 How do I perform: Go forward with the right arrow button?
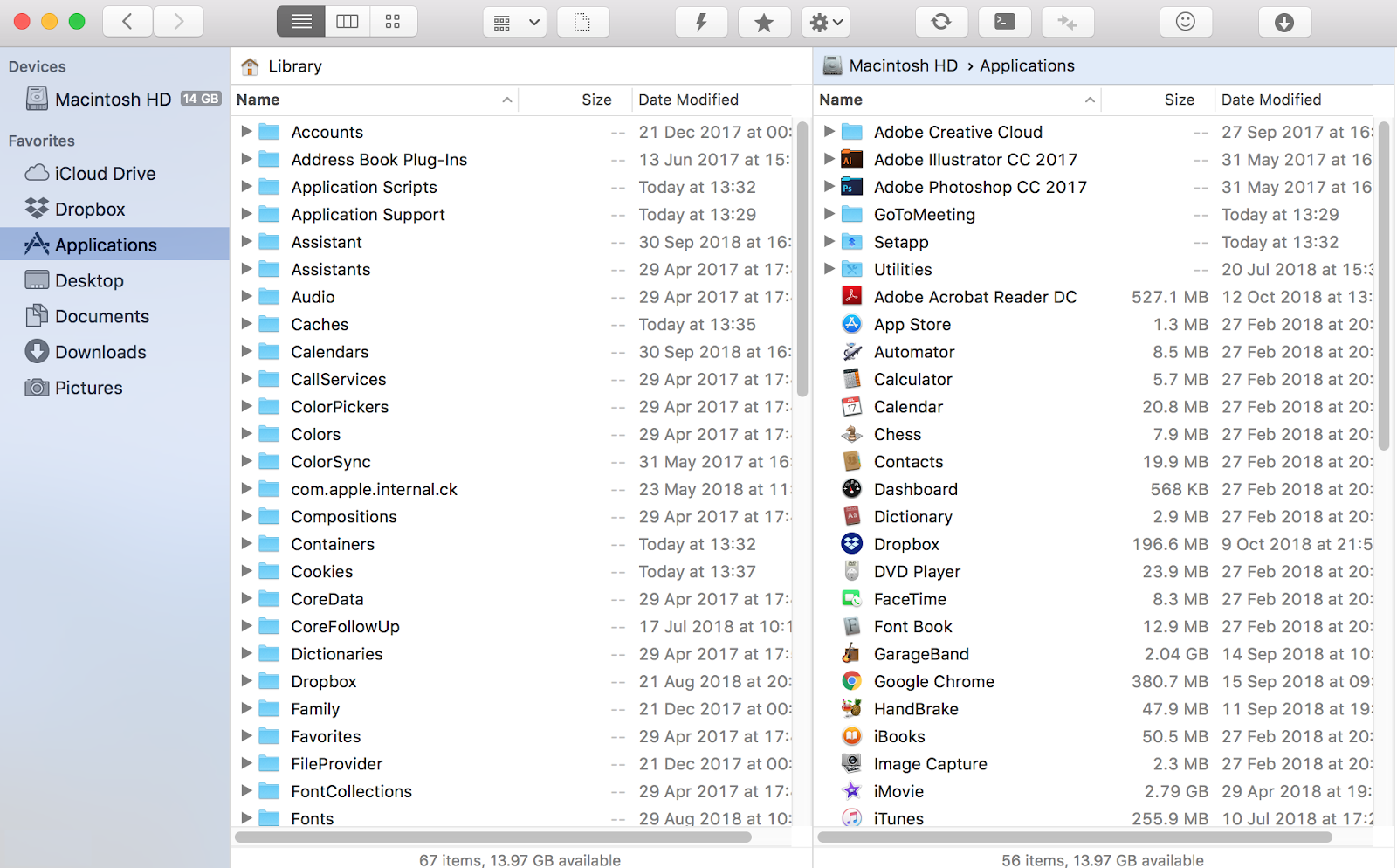pos(179,22)
